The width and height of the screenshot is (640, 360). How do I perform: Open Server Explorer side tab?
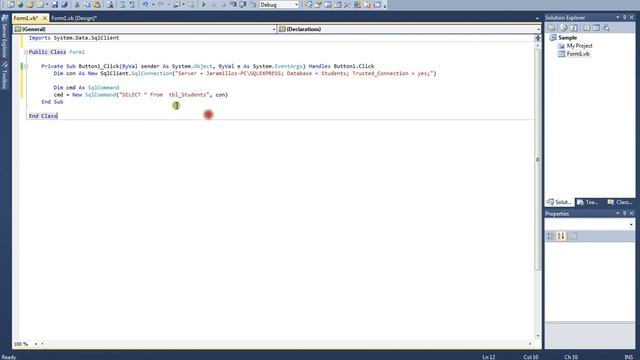(4, 37)
